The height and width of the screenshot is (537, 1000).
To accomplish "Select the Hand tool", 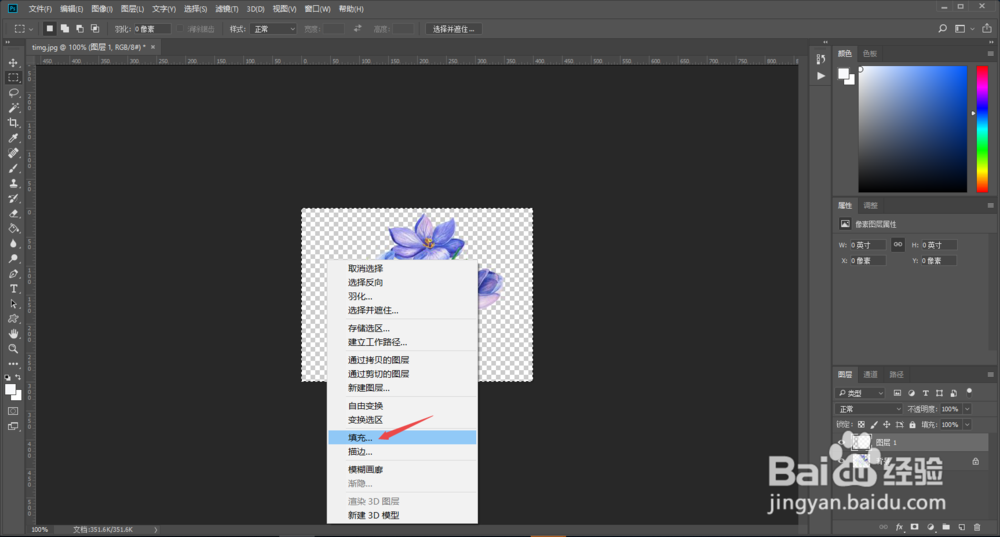I will pos(13,334).
